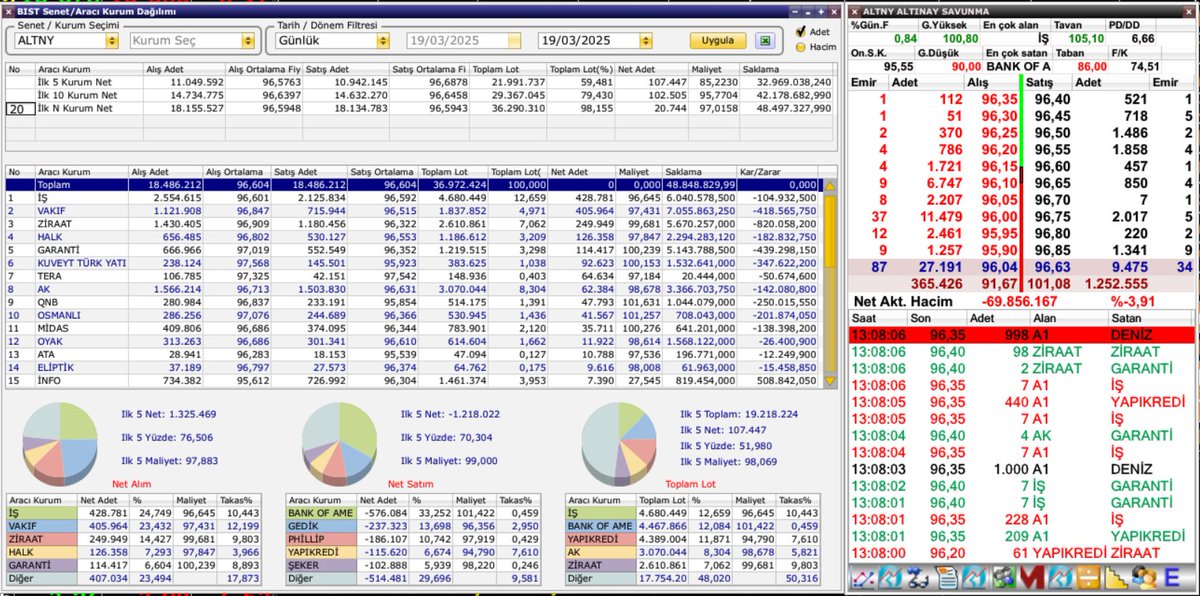Click the ask price 96,45 in order book
The width and height of the screenshot is (1200, 596).
point(1052,115)
